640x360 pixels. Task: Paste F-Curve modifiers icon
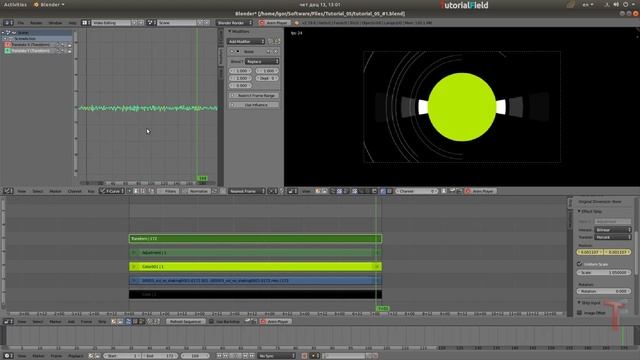(277, 42)
